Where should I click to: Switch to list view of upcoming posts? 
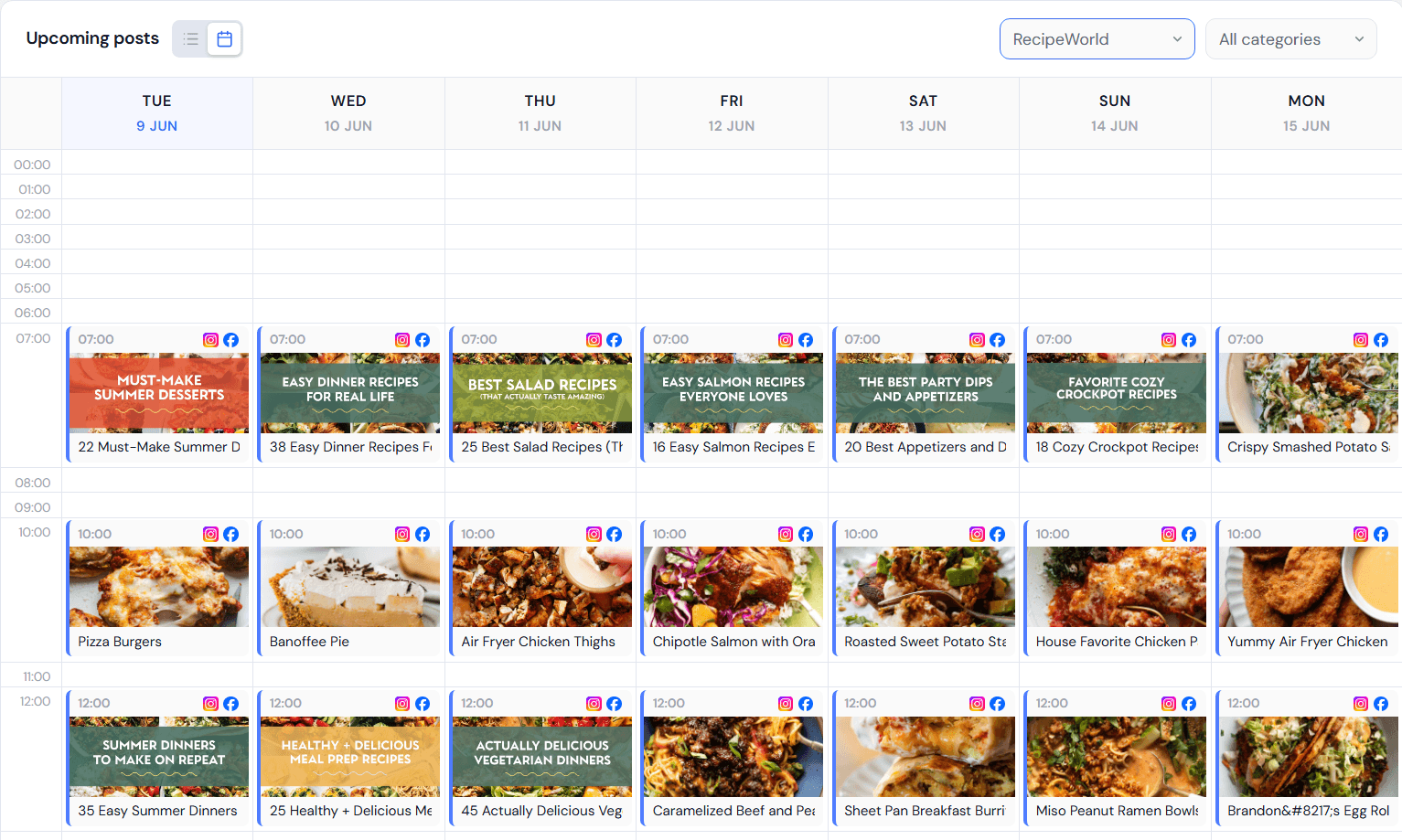tap(191, 39)
